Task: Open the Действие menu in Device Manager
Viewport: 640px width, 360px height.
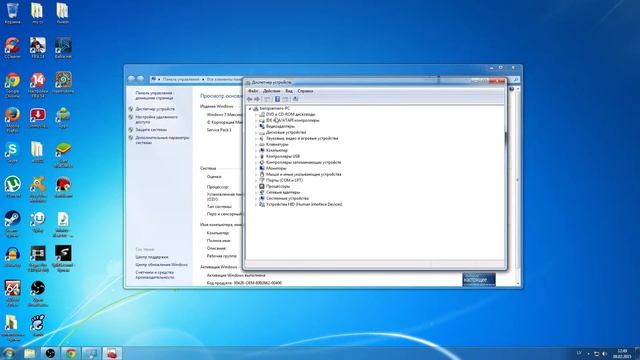Action: pyautogui.click(x=271, y=91)
